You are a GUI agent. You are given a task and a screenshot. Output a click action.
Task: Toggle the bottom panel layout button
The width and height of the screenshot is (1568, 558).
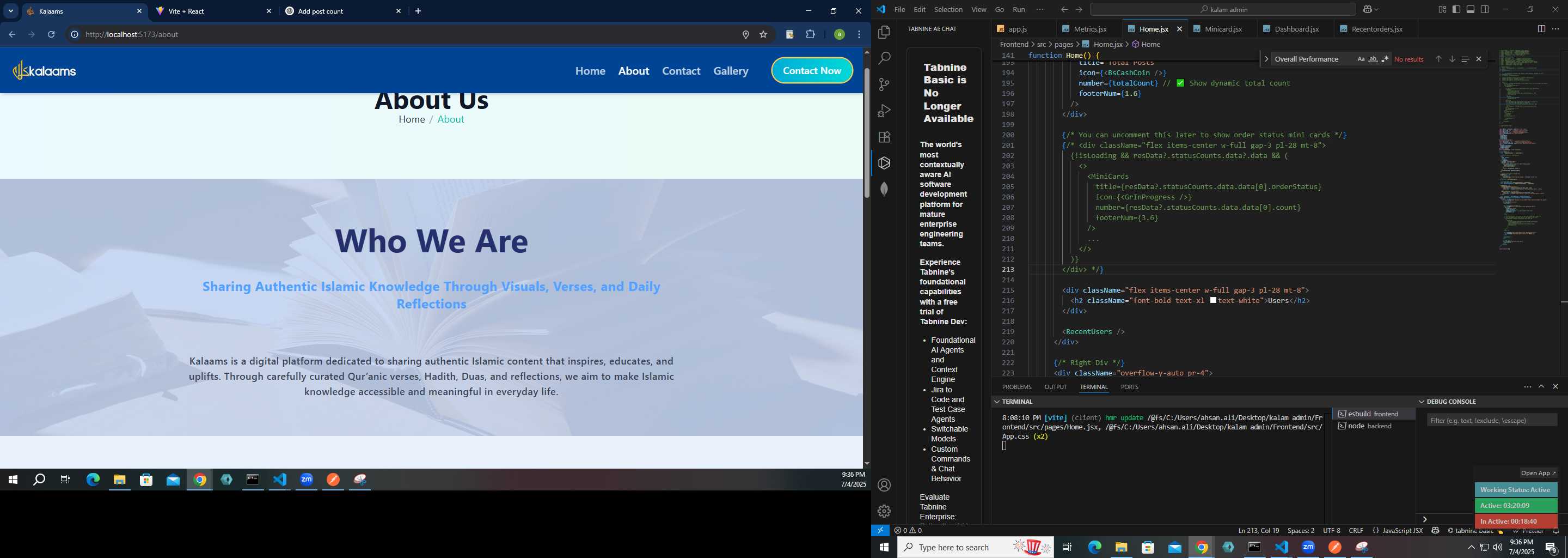pos(1471,10)
